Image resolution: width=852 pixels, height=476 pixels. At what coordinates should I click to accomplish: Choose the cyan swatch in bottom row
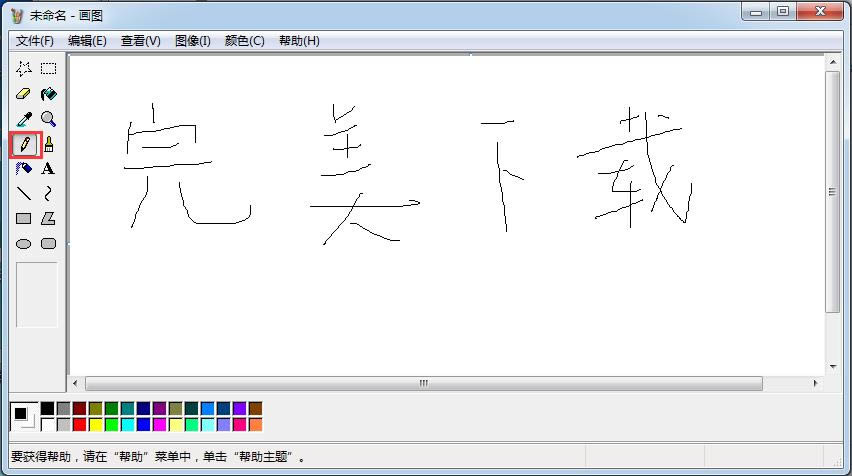coord(128,424)
